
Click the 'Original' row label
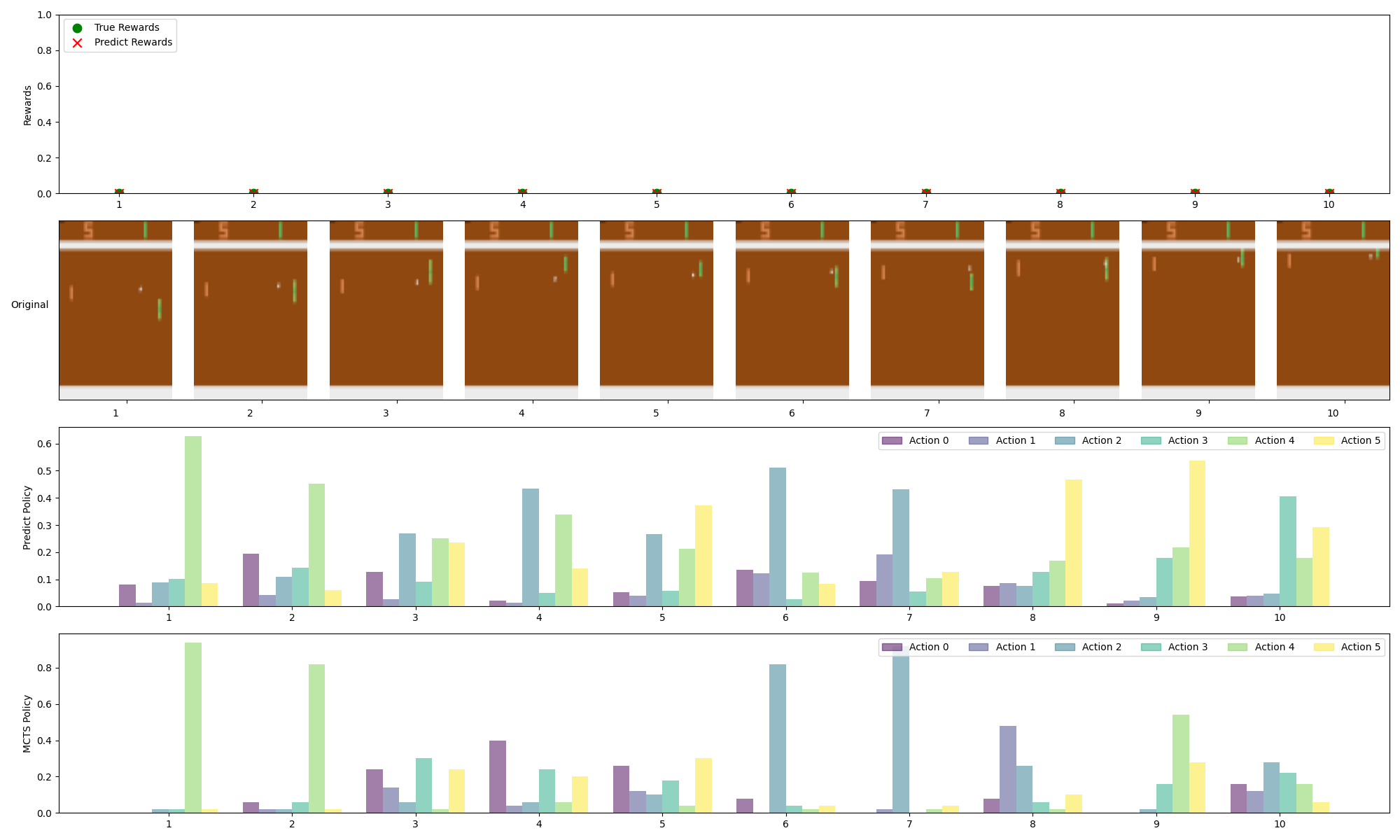click(29, 304)
